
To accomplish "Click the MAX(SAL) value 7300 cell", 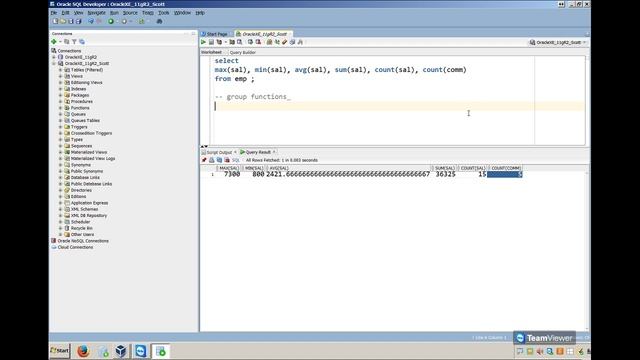I will [x=229, y=174].
